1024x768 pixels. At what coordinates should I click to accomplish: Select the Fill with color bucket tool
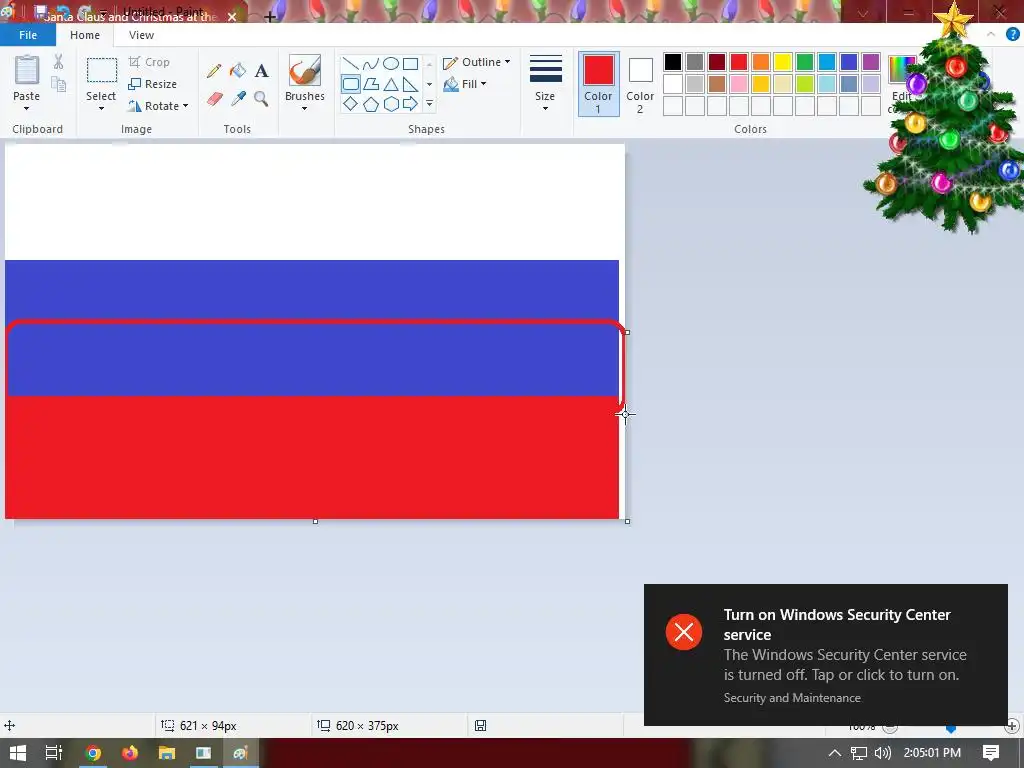tap(238, 71)
